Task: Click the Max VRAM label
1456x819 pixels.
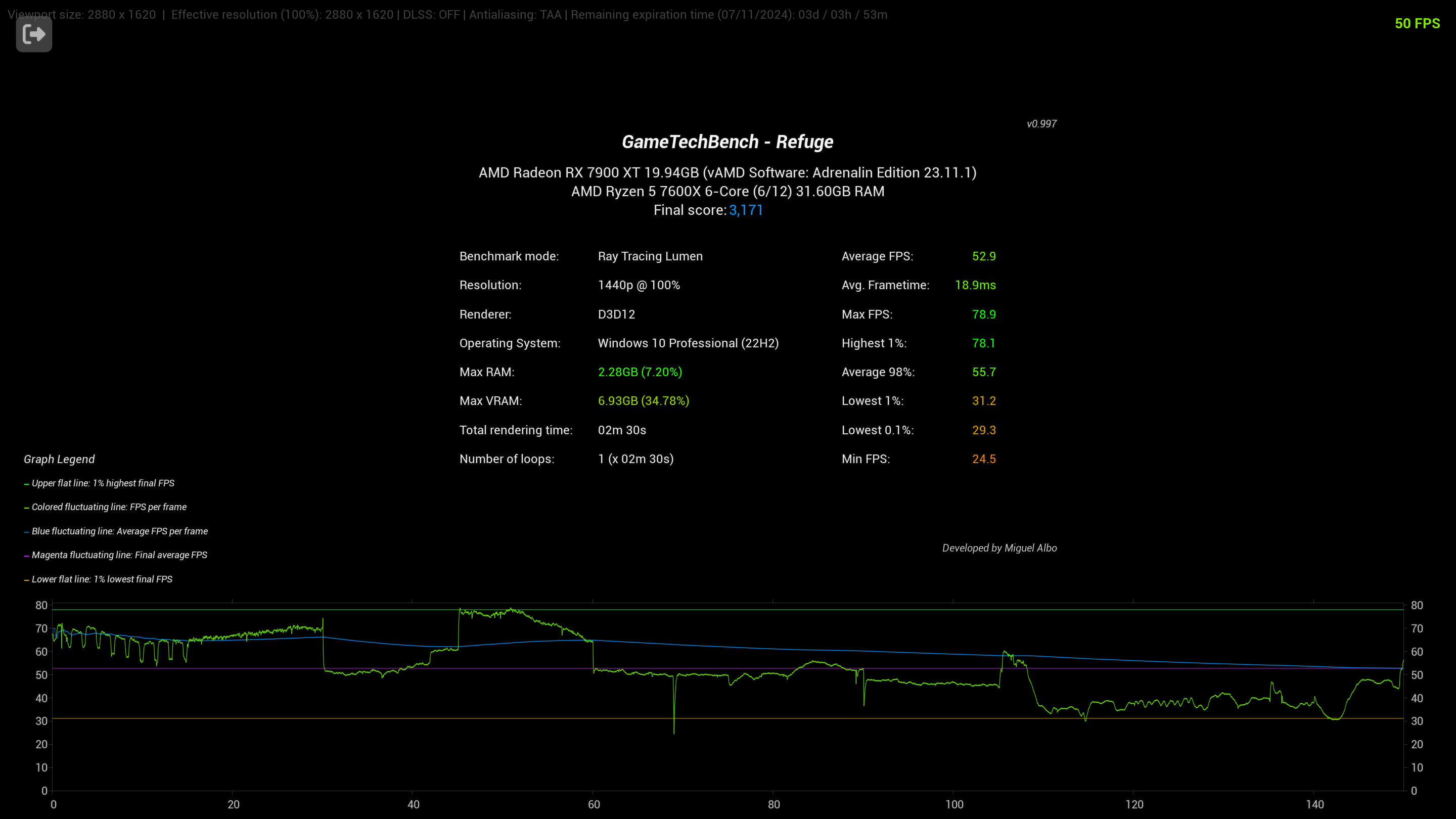Action: coord(490,401)
